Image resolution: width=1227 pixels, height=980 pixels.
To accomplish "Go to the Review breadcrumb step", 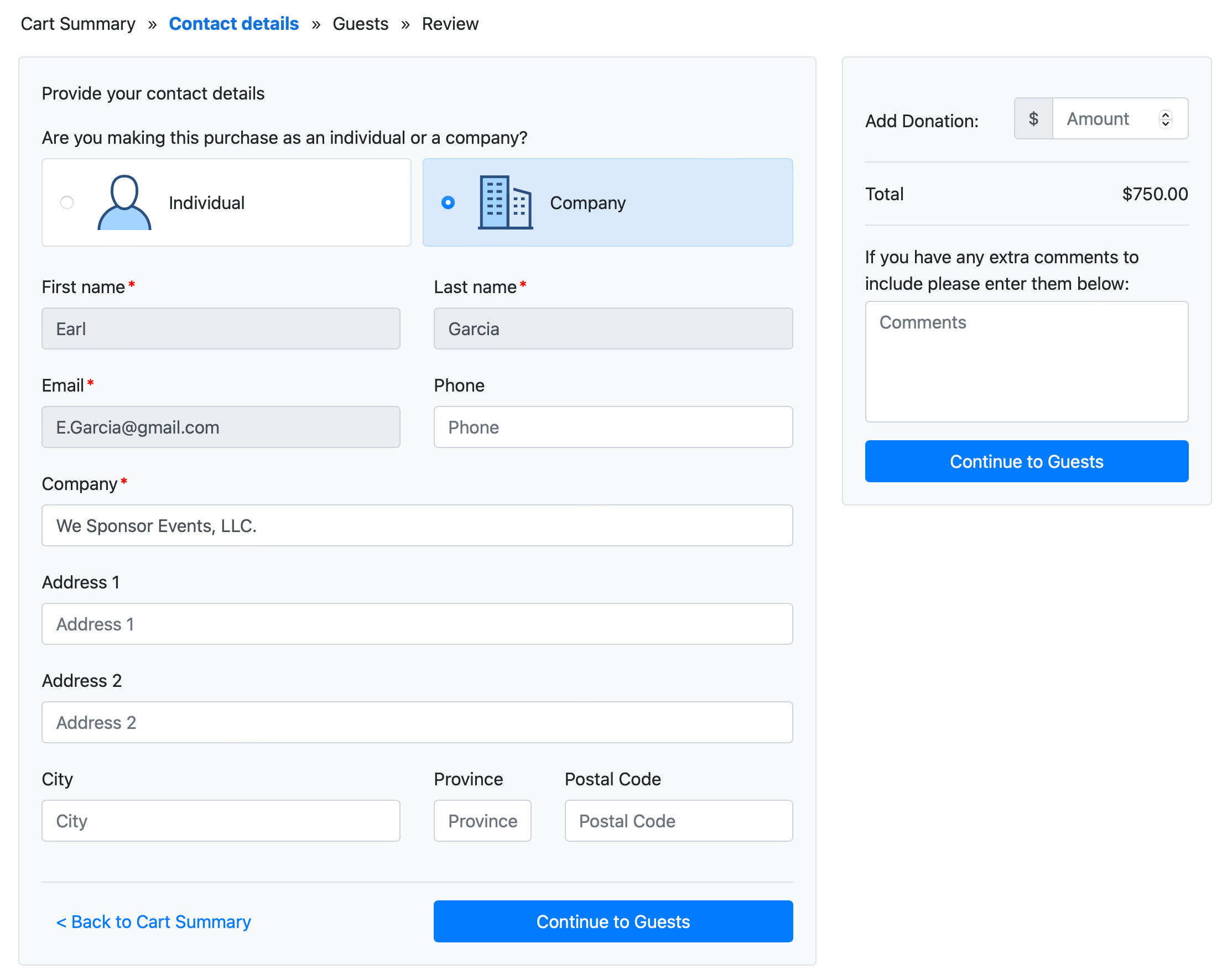I will point(450,24).
